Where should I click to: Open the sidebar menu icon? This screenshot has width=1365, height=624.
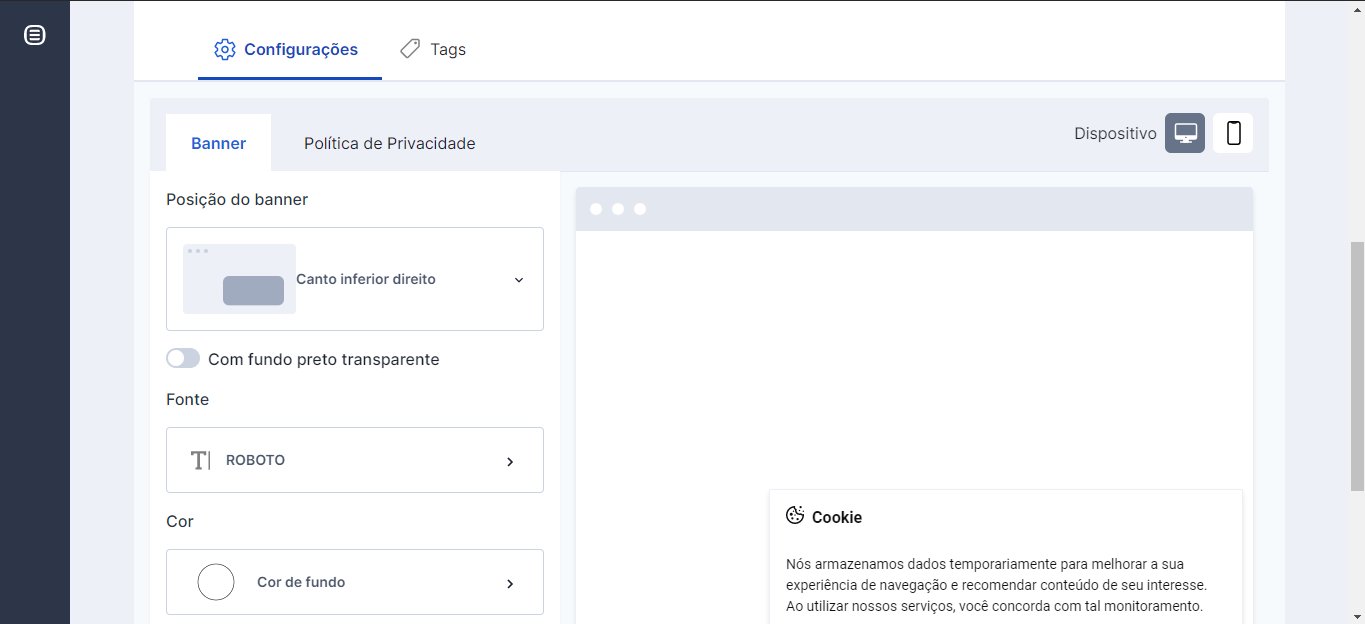(34, 35)
